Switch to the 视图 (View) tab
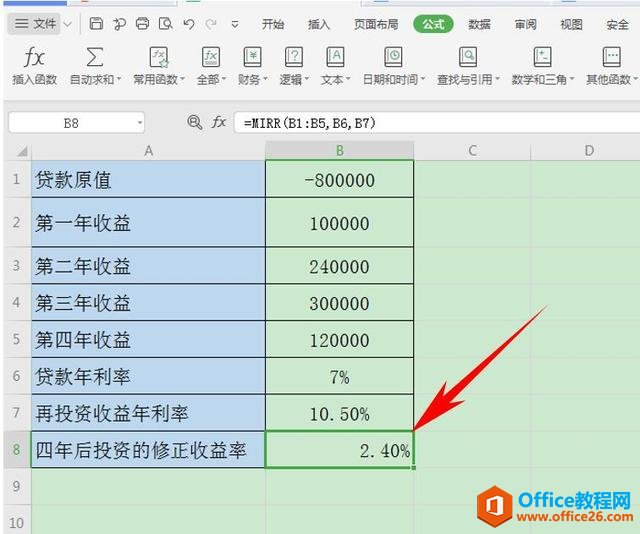The width and height of the screenshot is (640, 534). (571, 24)
